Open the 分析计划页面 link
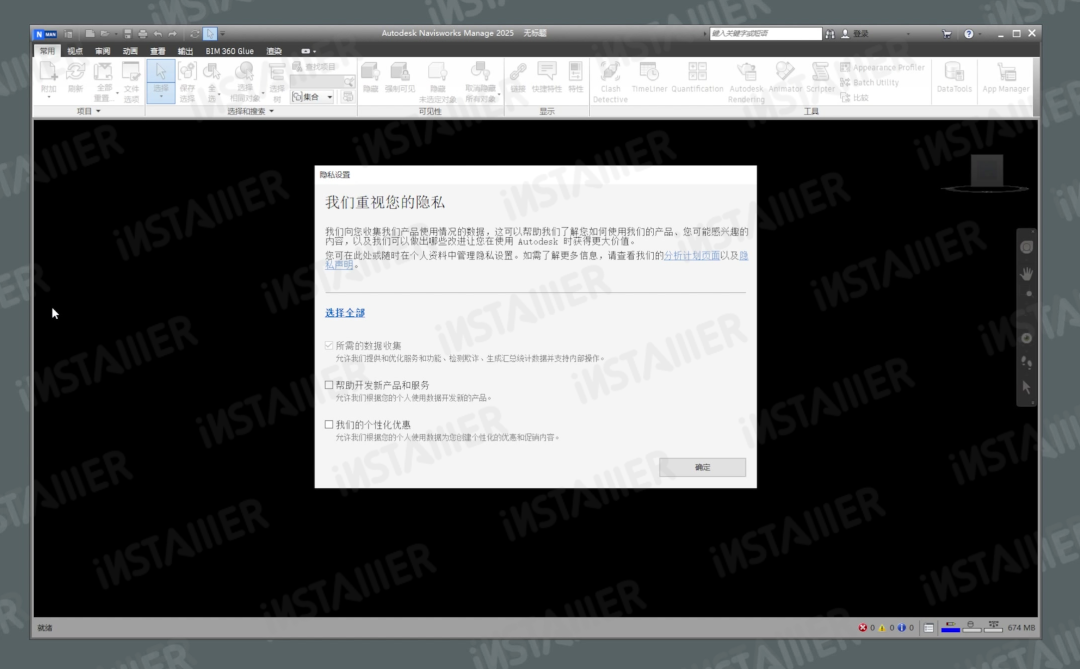The image size is (1080, 669). tap(692, 256)
